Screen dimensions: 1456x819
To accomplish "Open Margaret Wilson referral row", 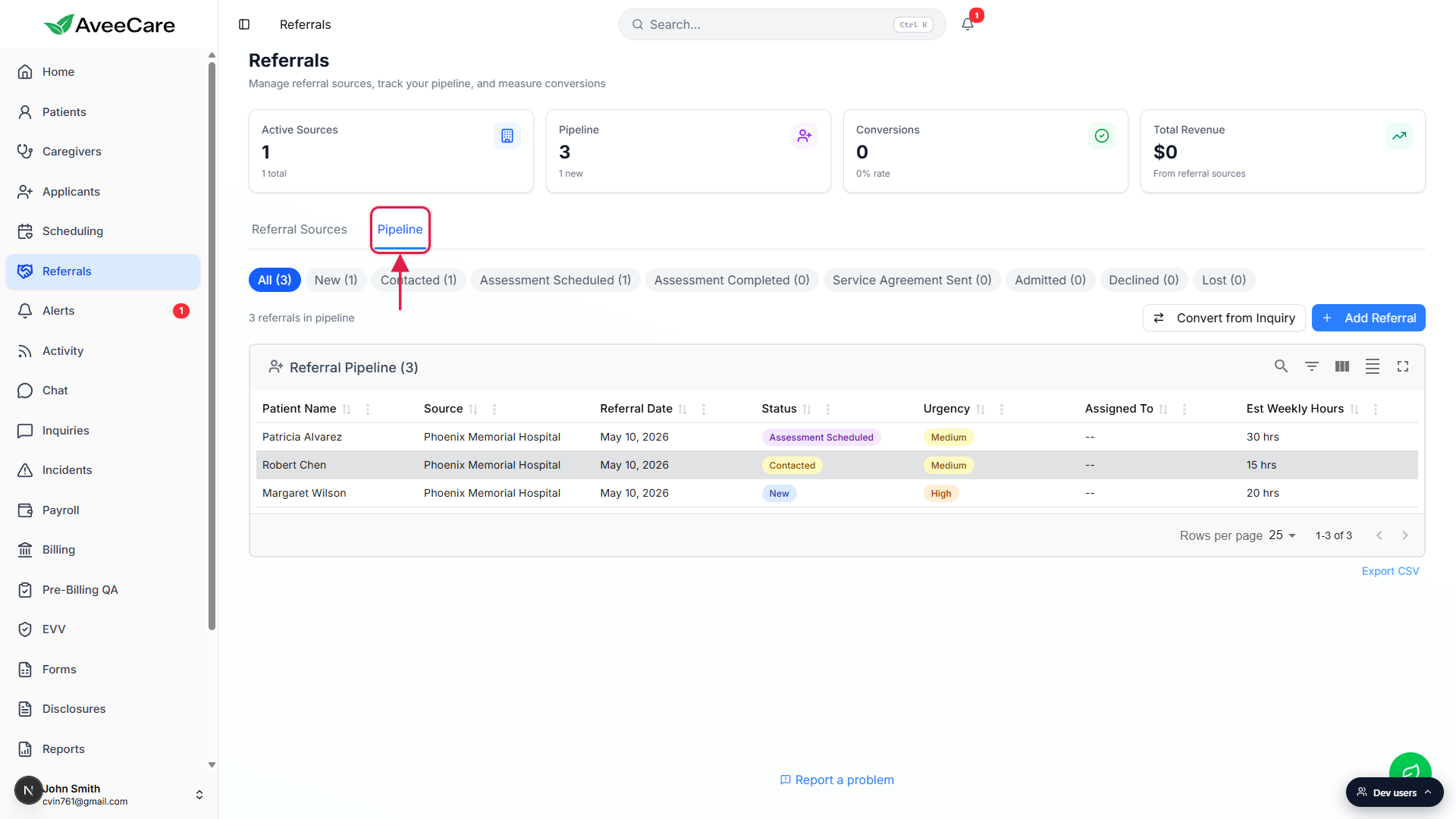I will coord(837,493).
